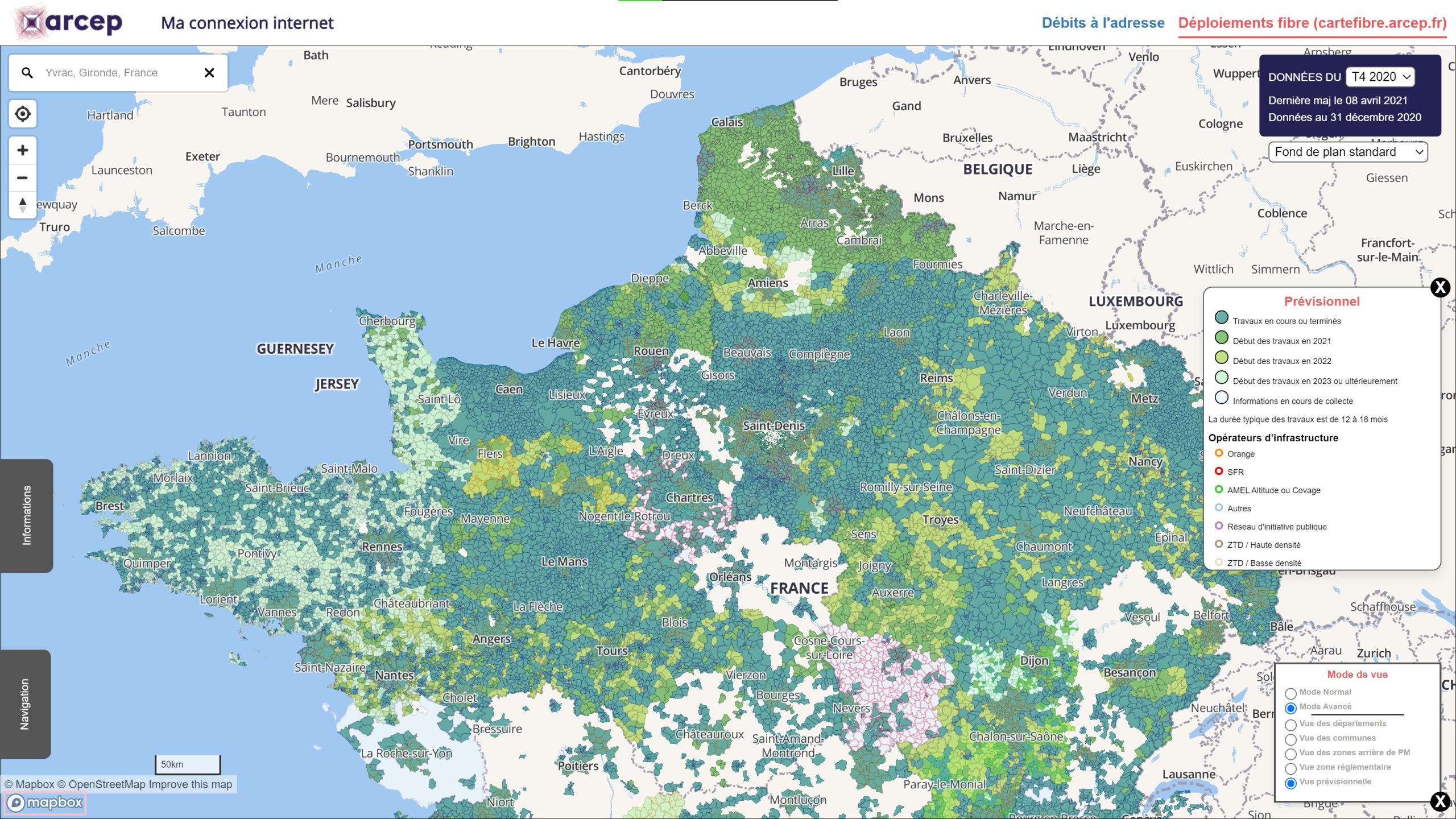Clear the address search field
This screenshot has width=1456, height=819.
click(x=209, y=73)
